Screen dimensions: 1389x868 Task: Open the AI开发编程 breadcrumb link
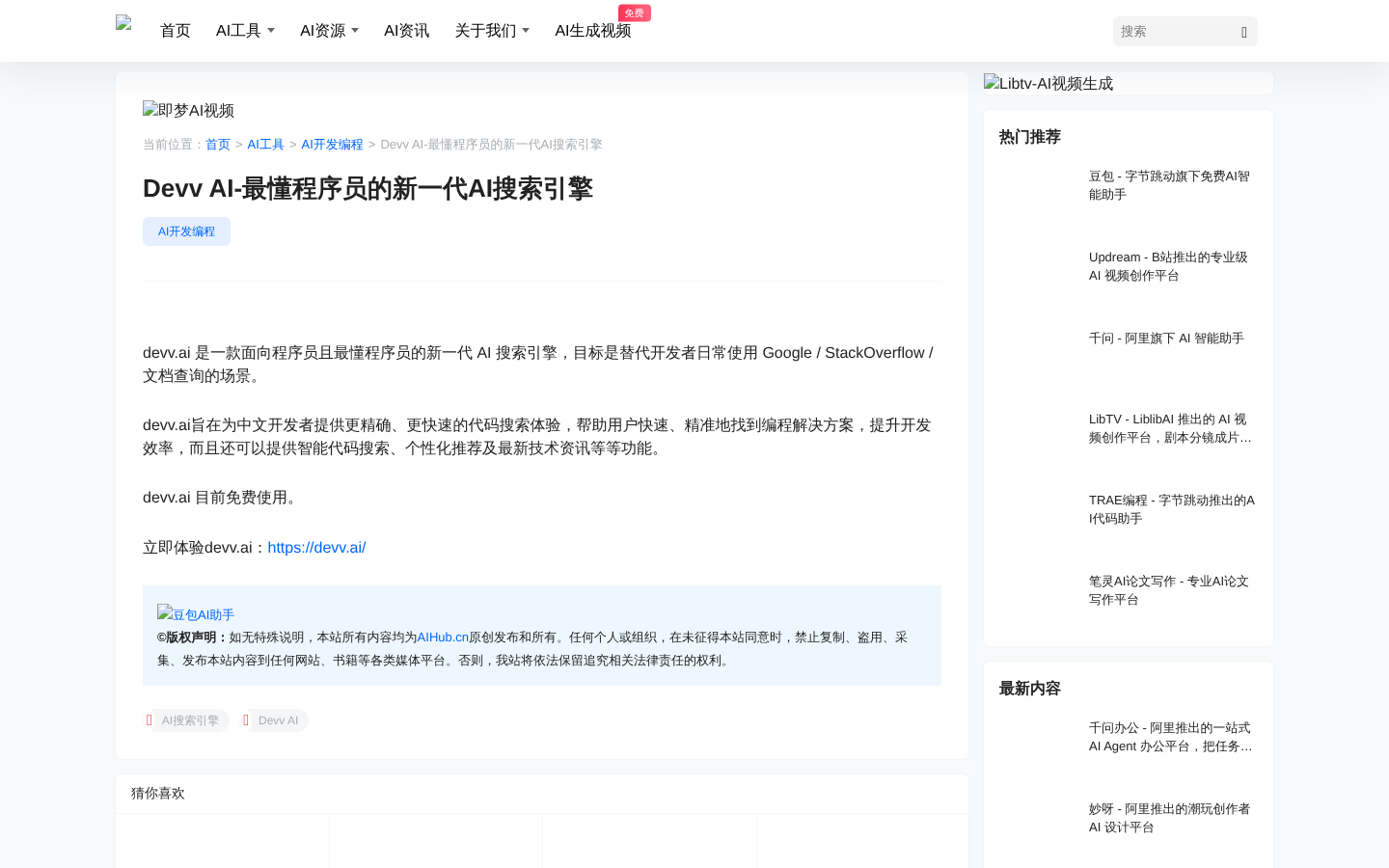tap(332, 145)
